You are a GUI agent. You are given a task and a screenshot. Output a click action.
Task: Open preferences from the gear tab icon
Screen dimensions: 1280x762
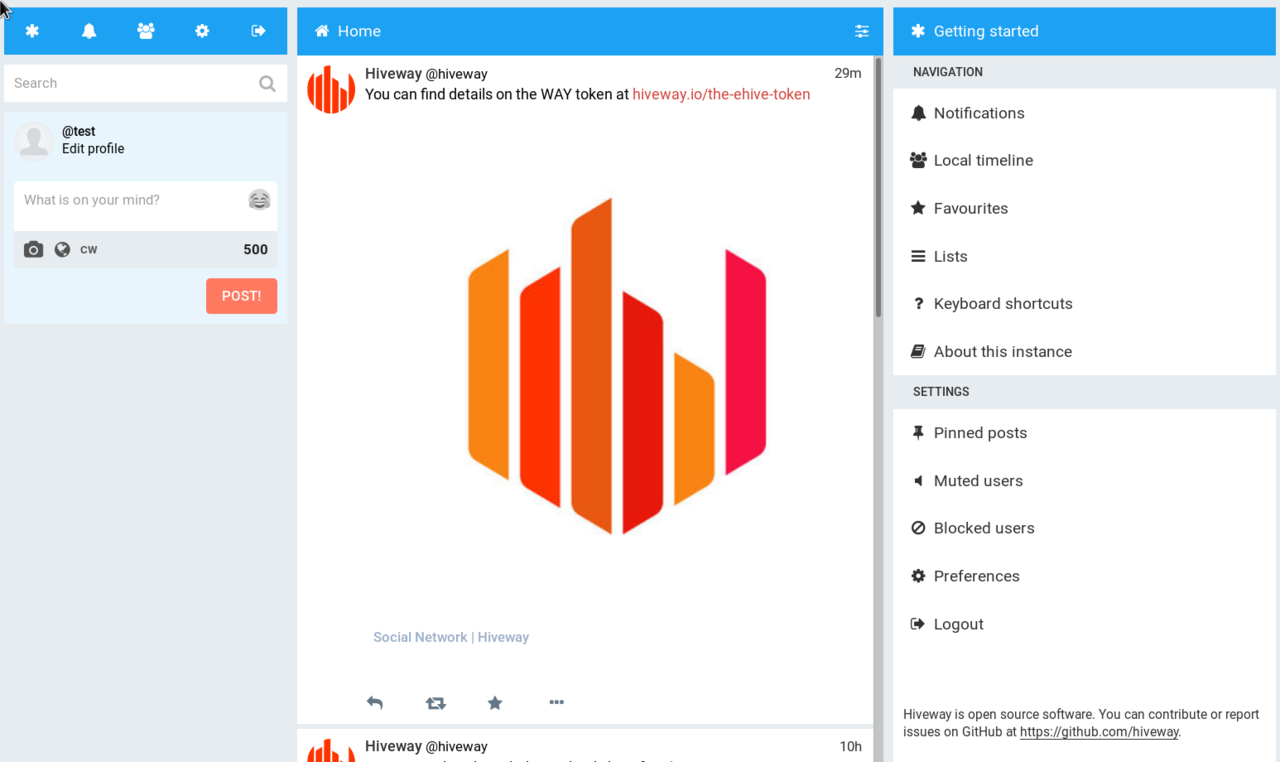click(202, 31)
